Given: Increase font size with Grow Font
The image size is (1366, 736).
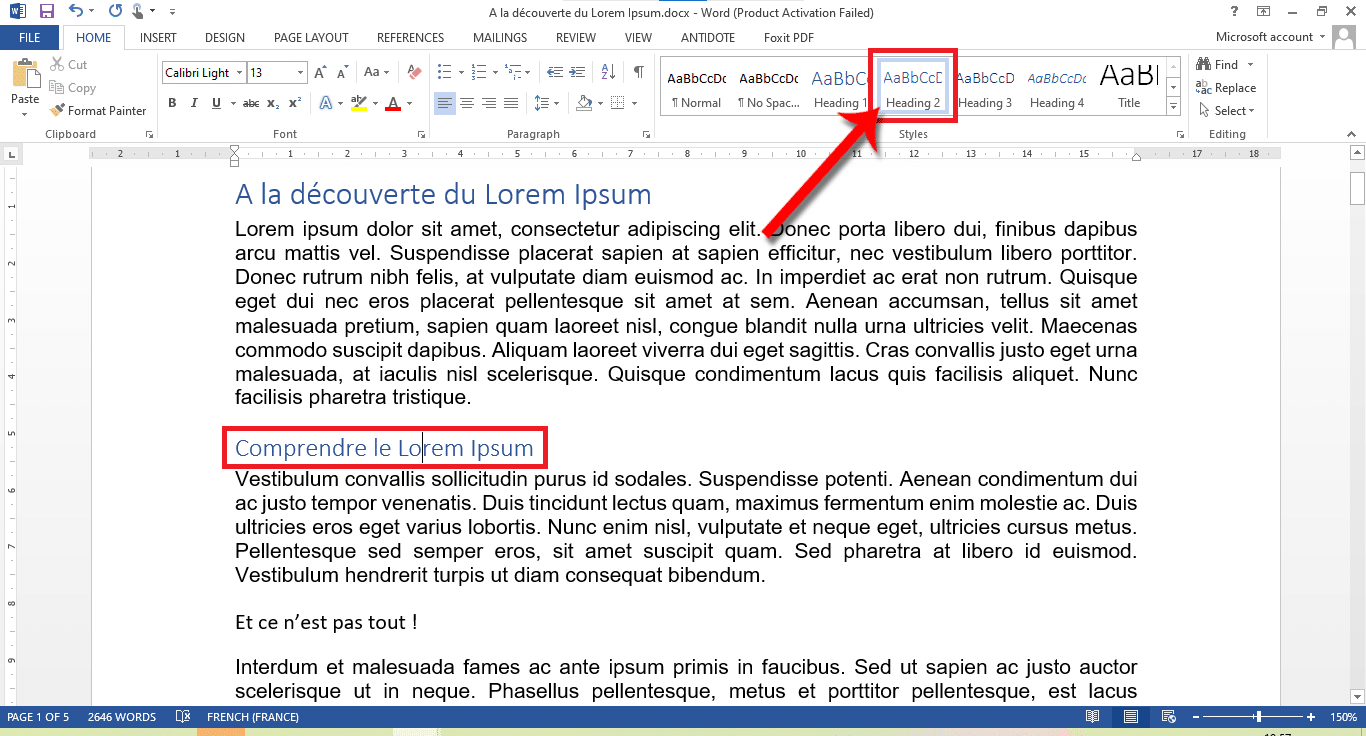Looking at the screenshot, I should 320,73.
